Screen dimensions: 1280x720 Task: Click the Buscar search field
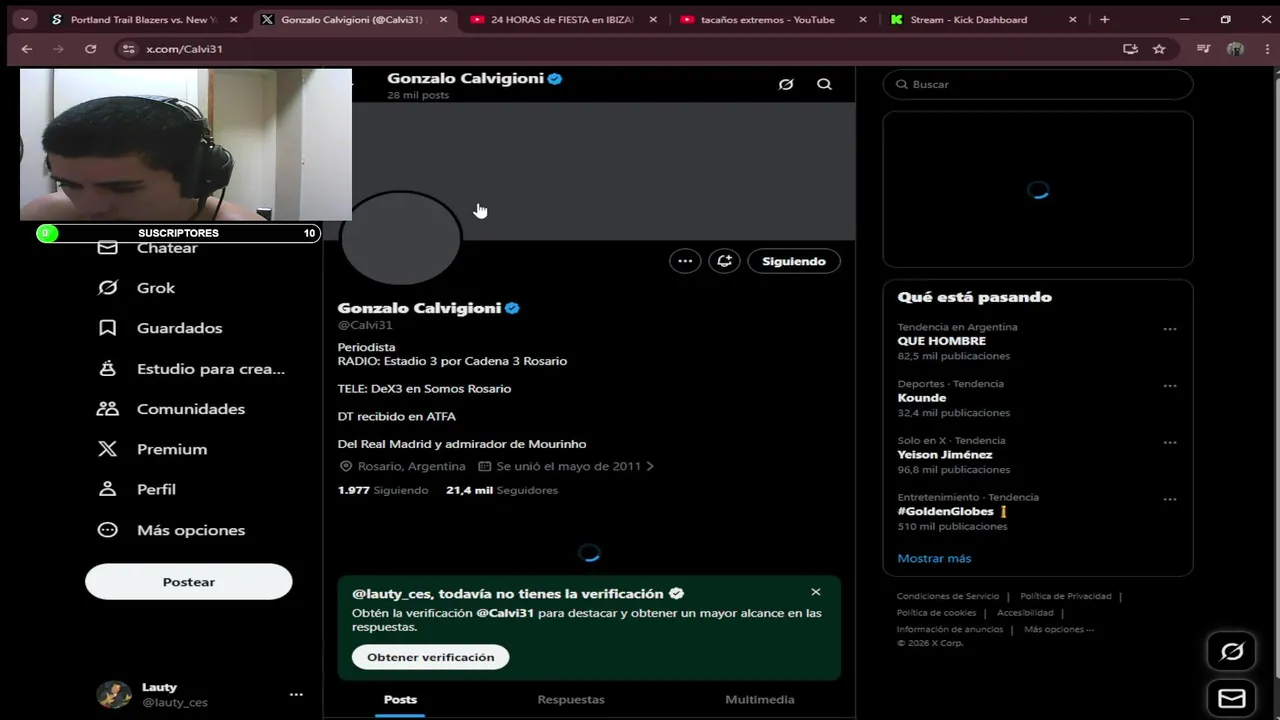click(1038, 84)
